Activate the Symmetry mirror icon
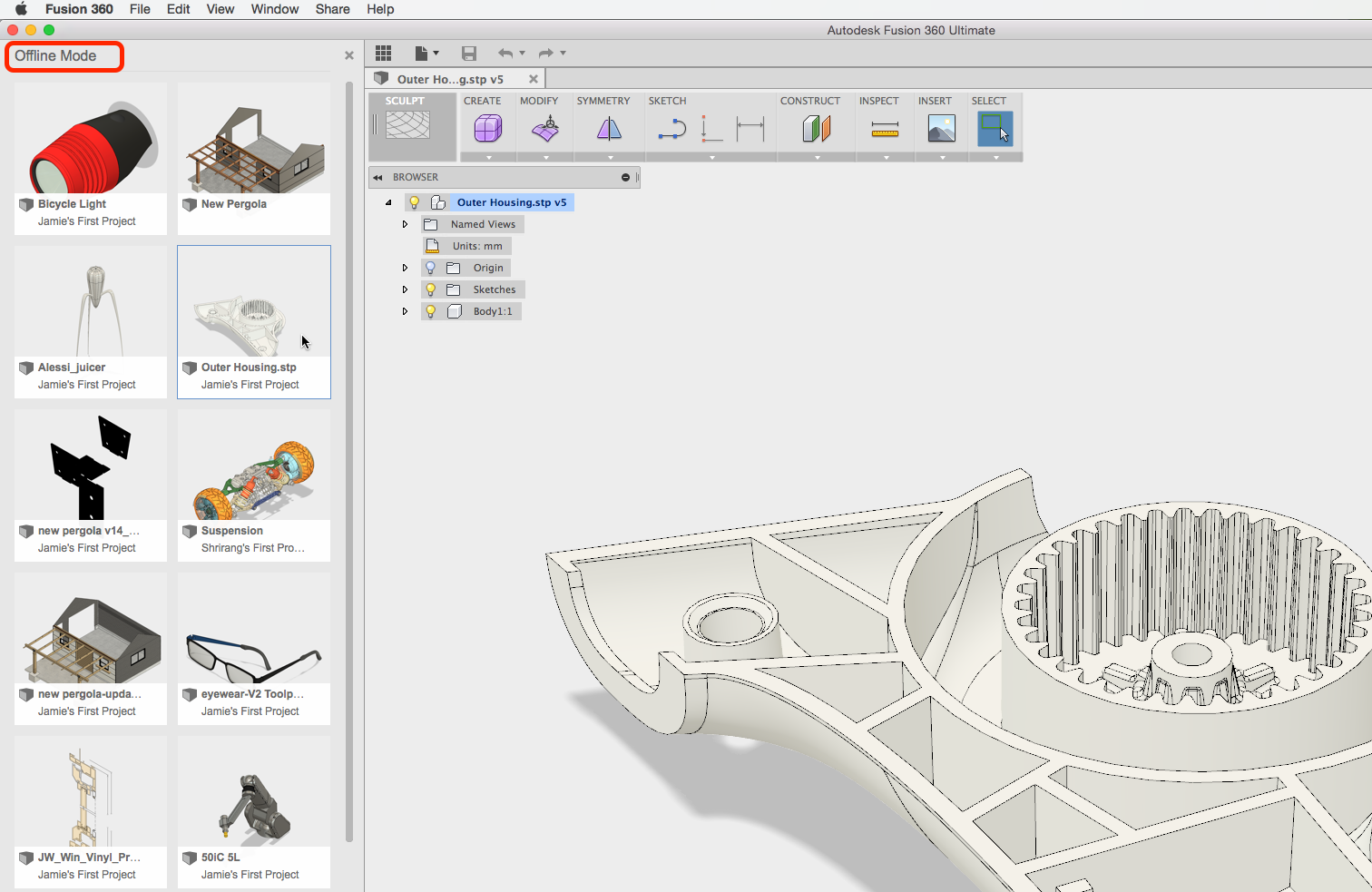 (x=609, y=129)
